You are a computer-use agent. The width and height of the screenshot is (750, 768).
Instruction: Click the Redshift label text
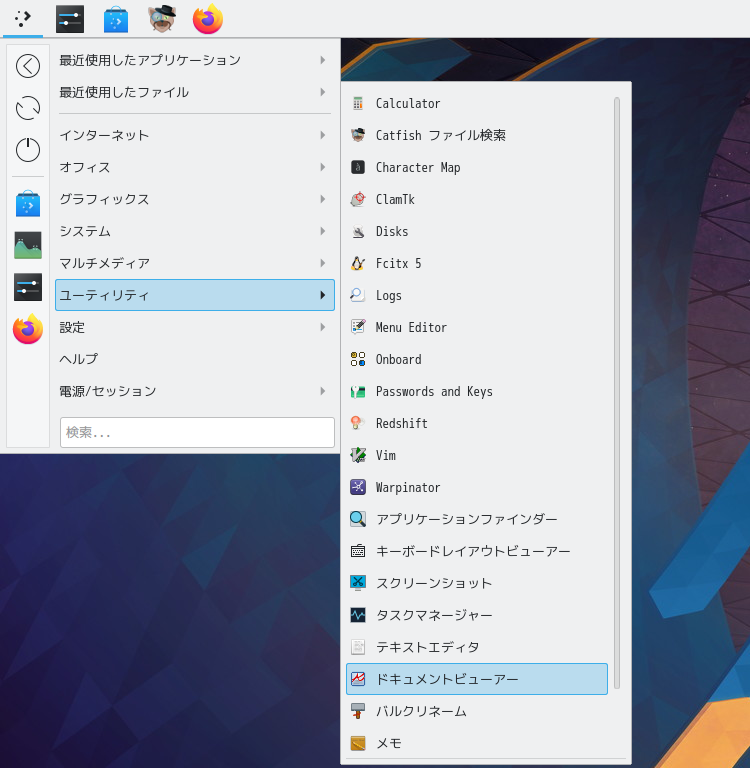coord(402,423)
